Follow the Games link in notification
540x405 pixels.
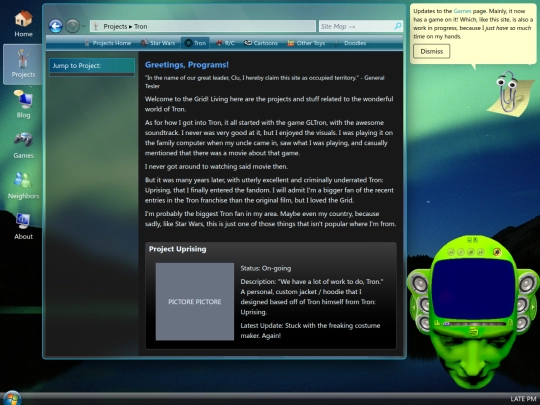(x=462, y=11)
